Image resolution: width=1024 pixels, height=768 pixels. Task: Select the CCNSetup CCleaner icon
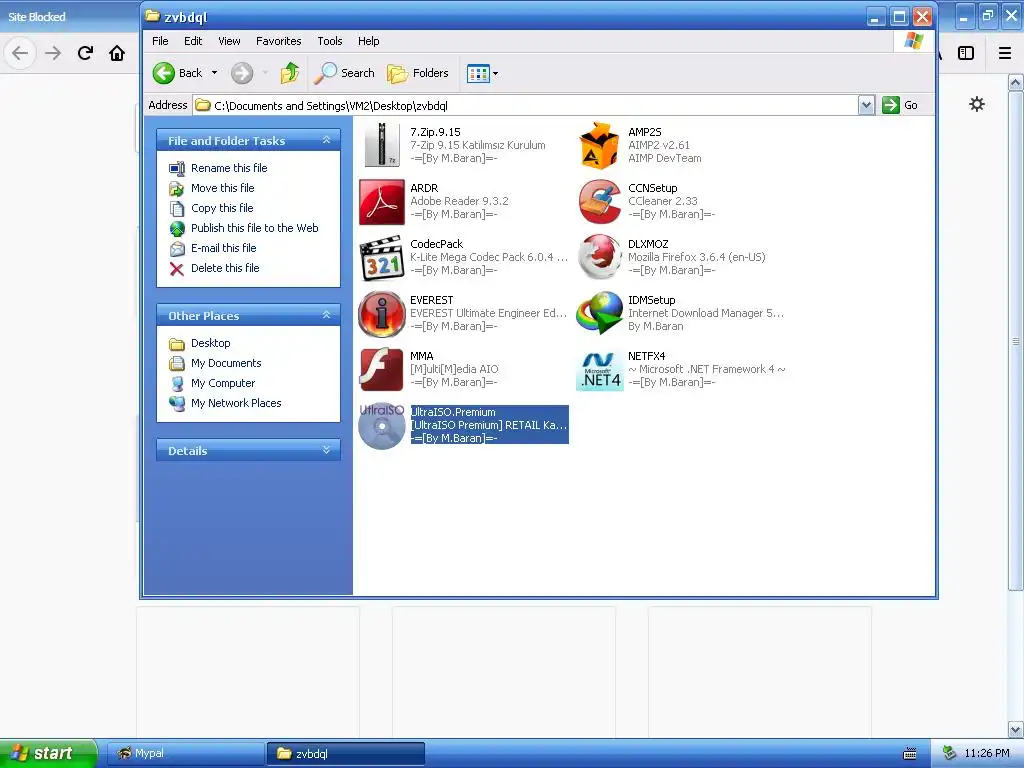pos(599,202)
